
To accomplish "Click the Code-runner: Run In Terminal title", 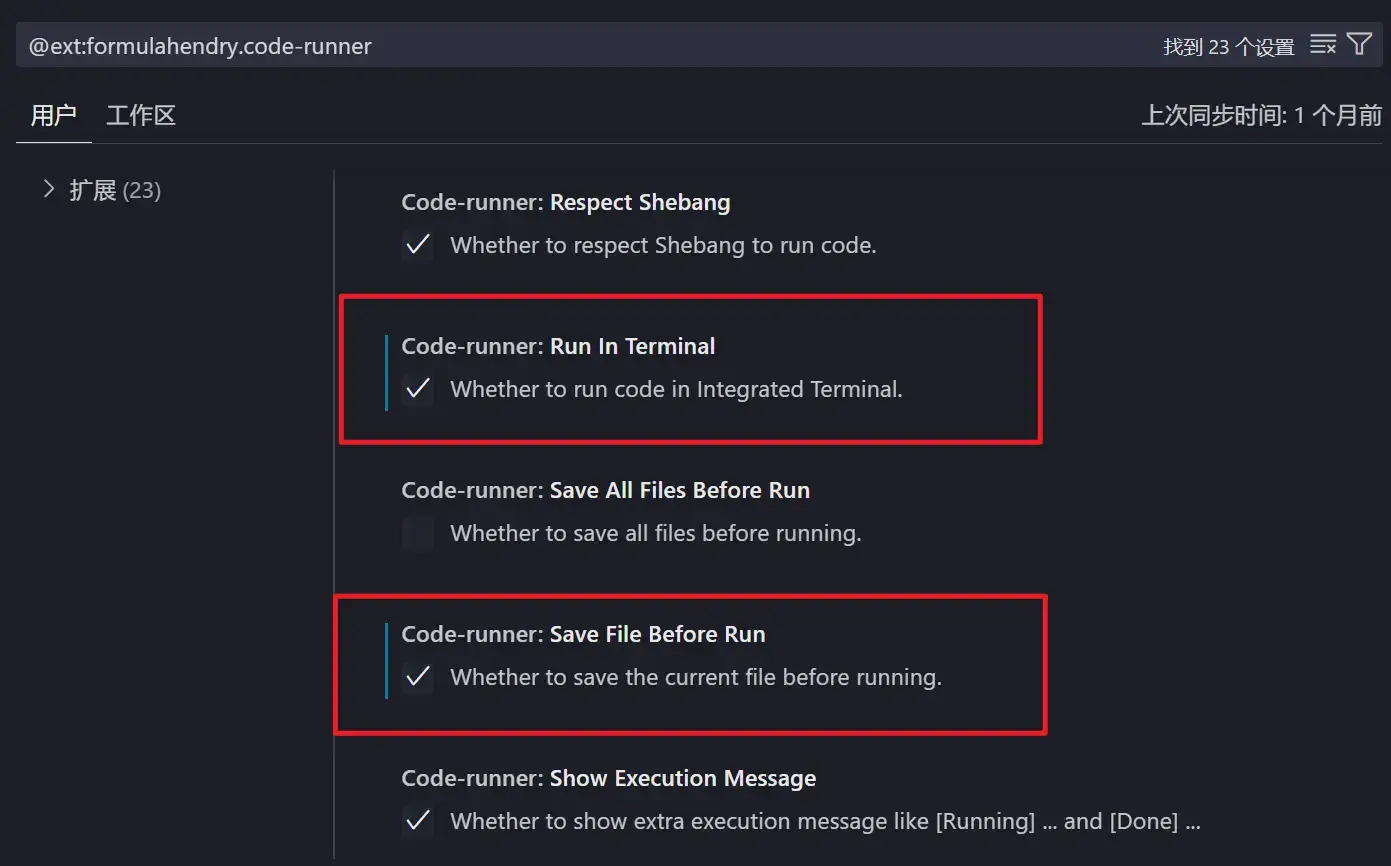I will pos(558,346).
